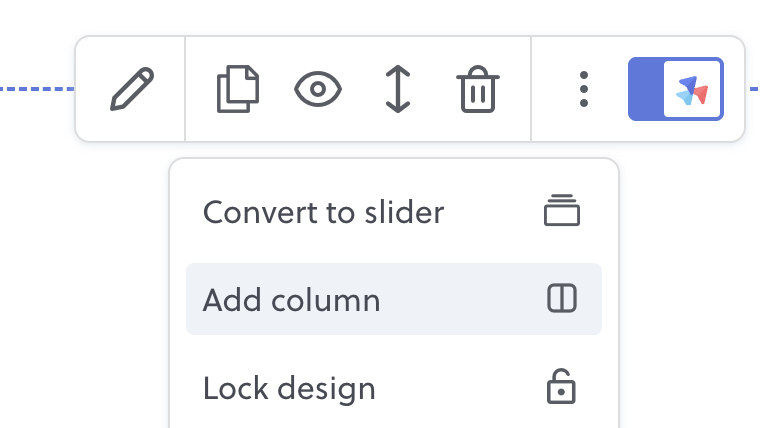Delete the section using the trash icon
Viewport: 760px width, 428px height.
click(478, 89)
